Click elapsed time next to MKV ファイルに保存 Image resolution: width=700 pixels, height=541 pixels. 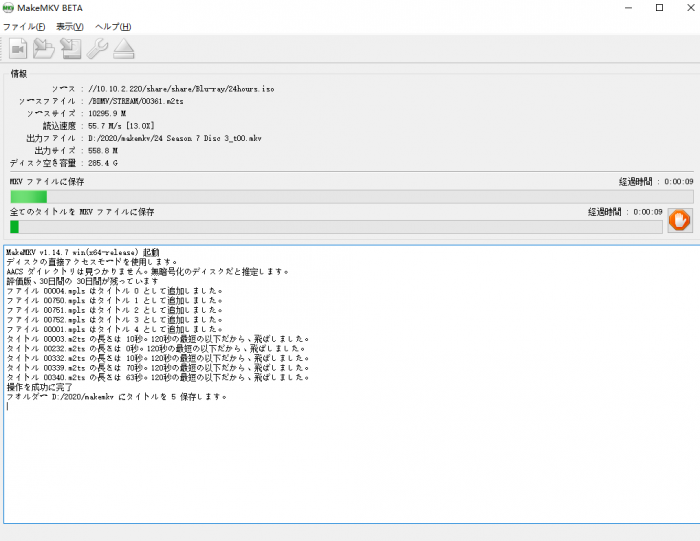(656, 182)
